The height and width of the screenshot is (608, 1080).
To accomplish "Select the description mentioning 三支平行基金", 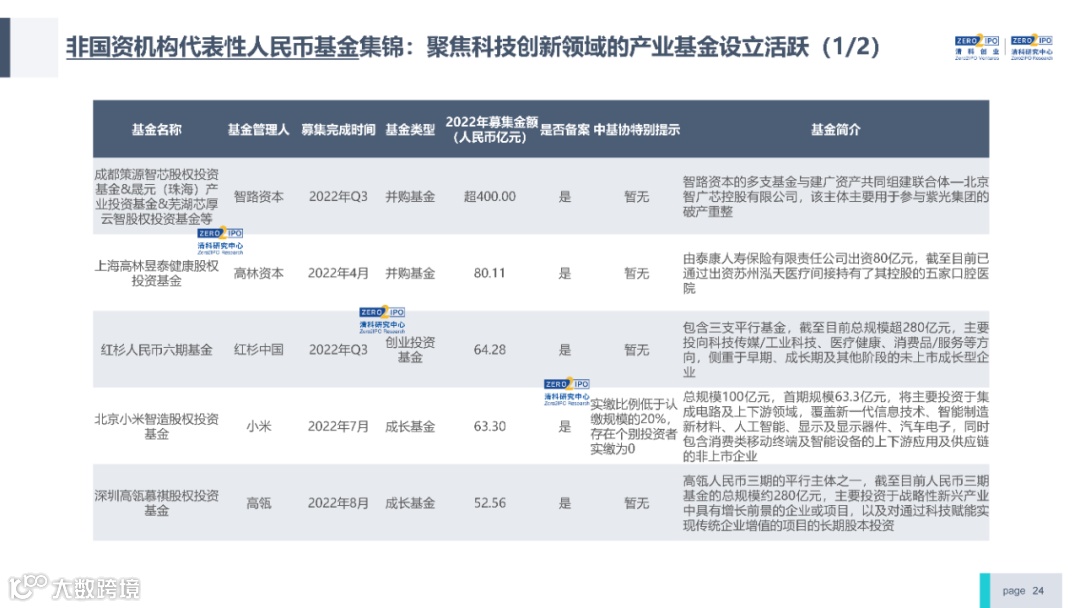I will click(x=835, y=350).
